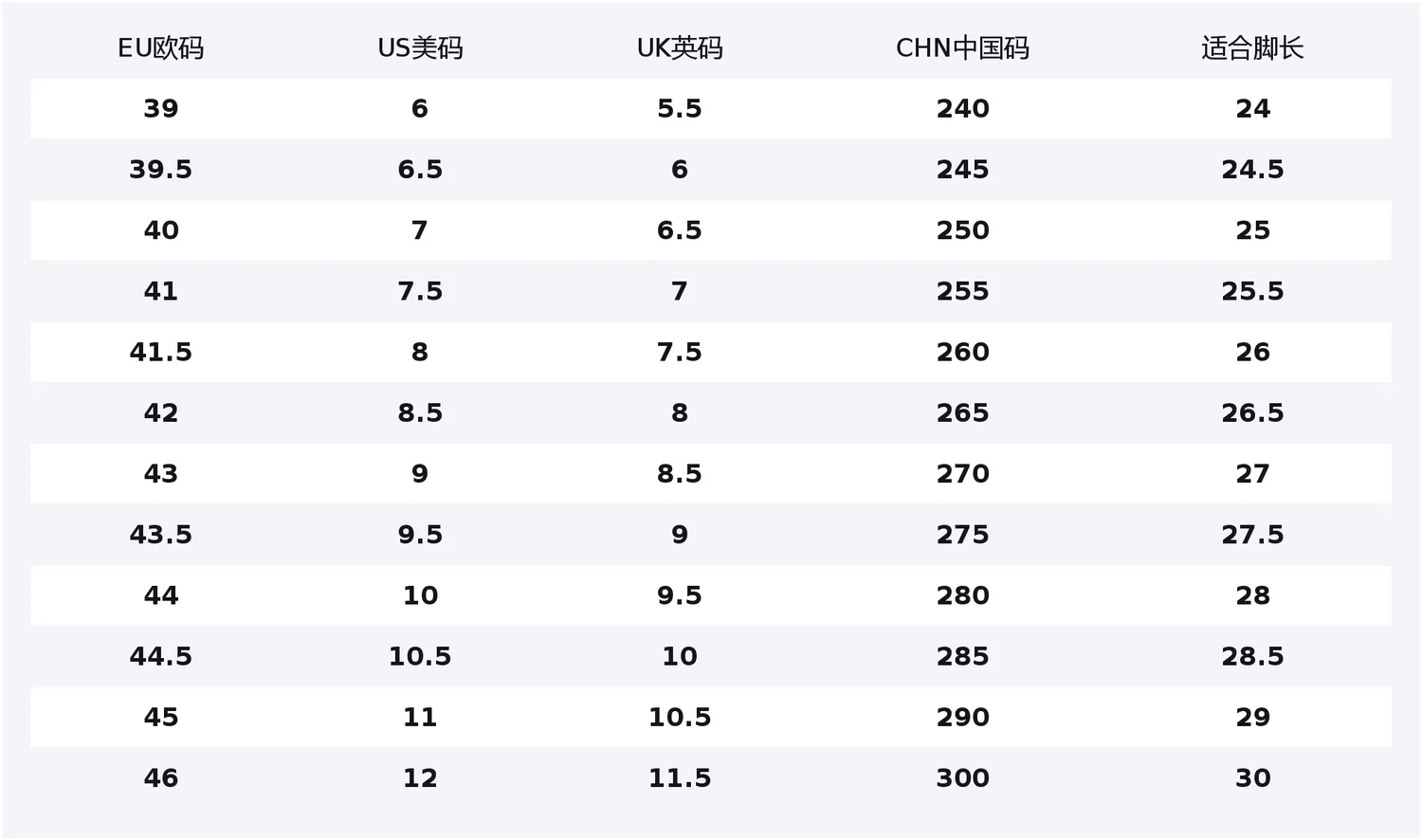
Task: Click the CHN中国码 column header
Action: coord(962,47)
